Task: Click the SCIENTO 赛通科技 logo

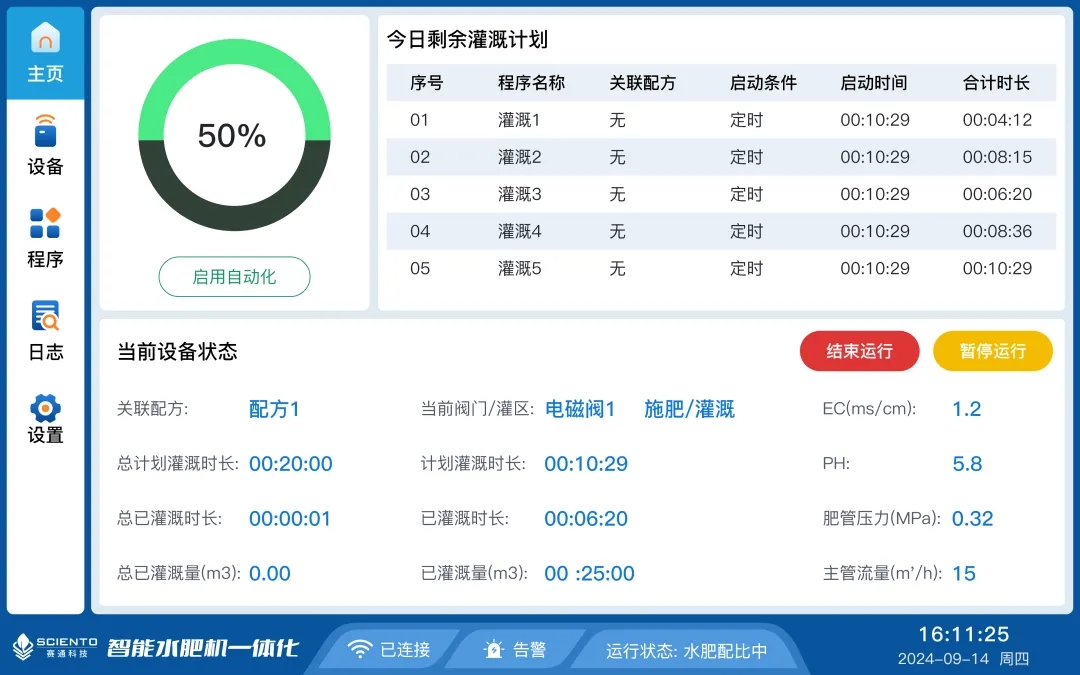Action: click(55, 648)
